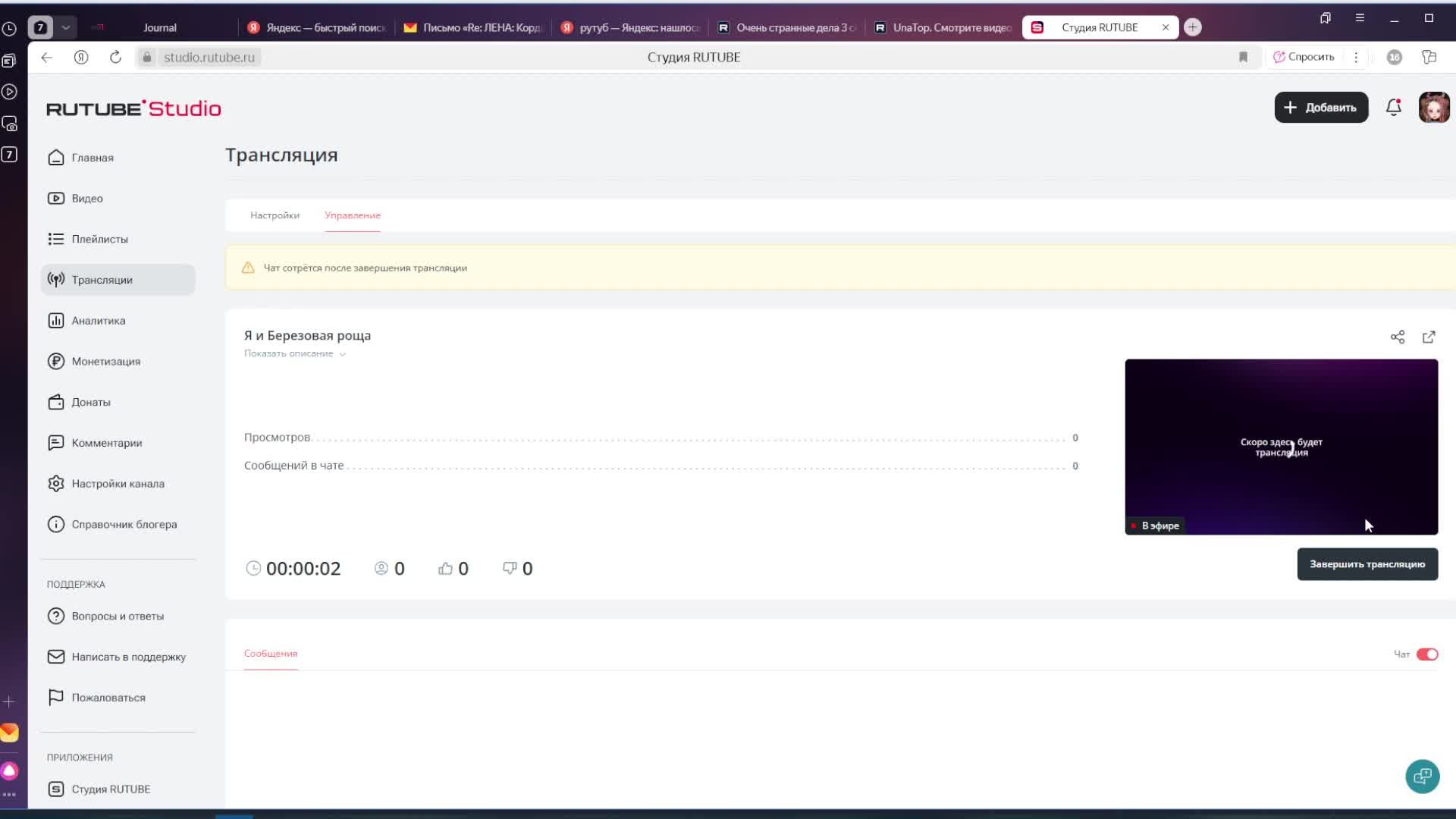Open the support chat bubble icon
The image size is (1456, 819).
[1422, 776]
